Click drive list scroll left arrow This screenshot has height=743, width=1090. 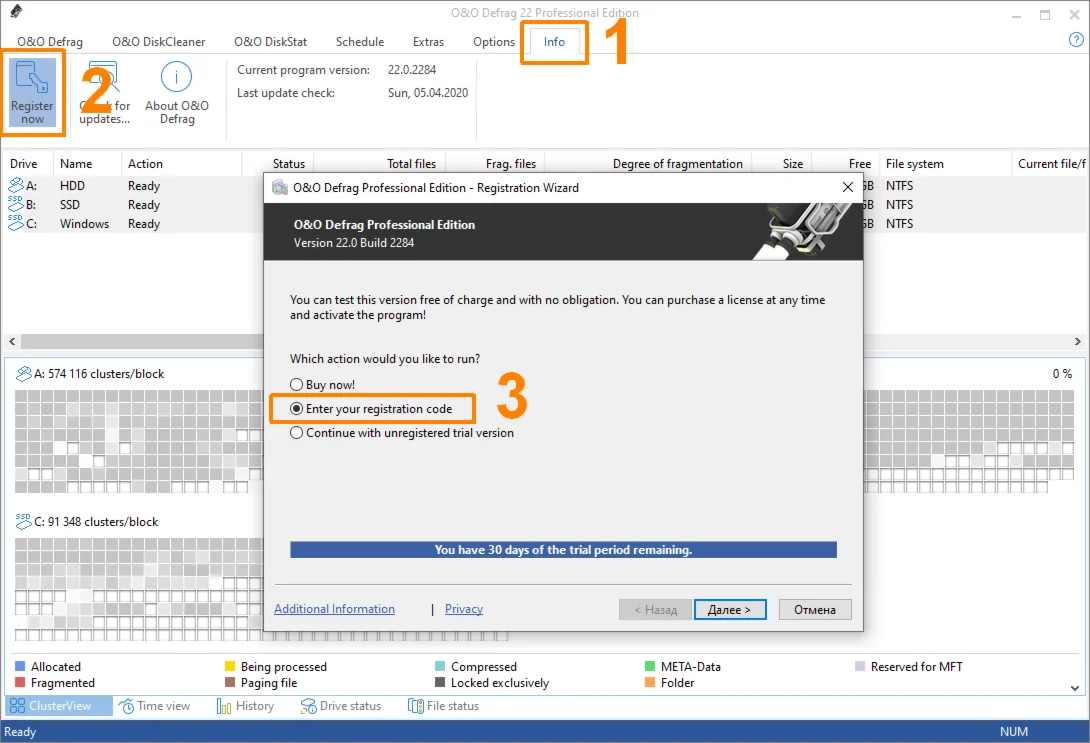pyautogui.click(x=12, y=341)
